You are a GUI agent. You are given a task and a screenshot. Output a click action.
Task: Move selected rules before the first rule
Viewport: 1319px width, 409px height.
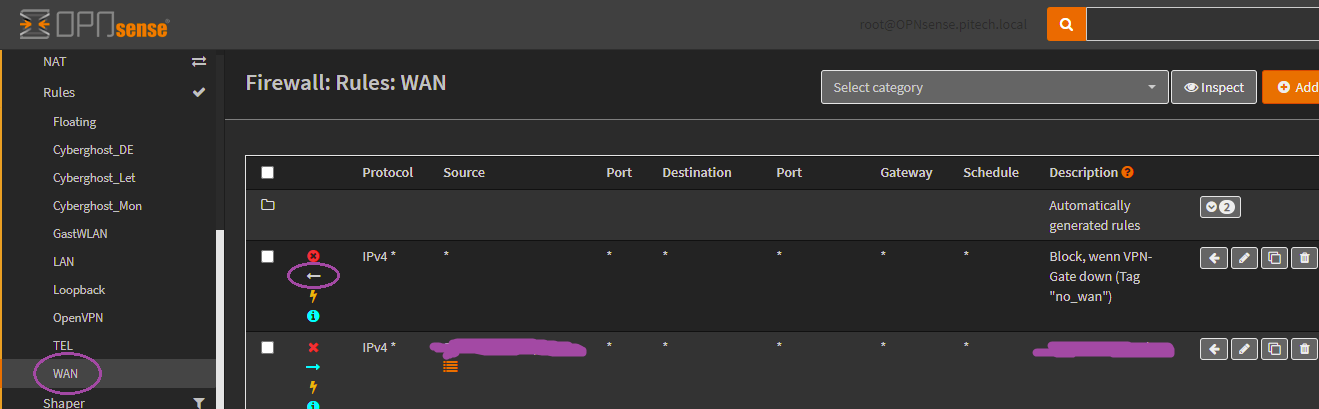point(1214,259)
